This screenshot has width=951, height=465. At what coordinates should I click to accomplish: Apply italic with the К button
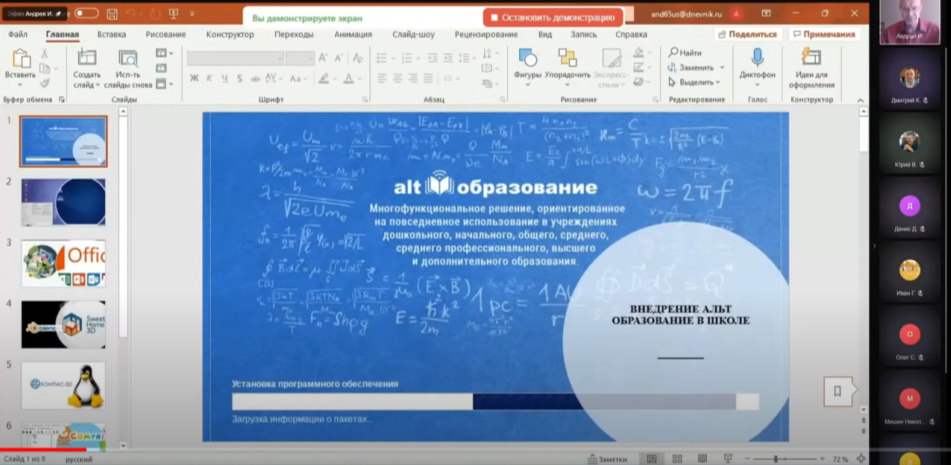[x=209, y=78]
